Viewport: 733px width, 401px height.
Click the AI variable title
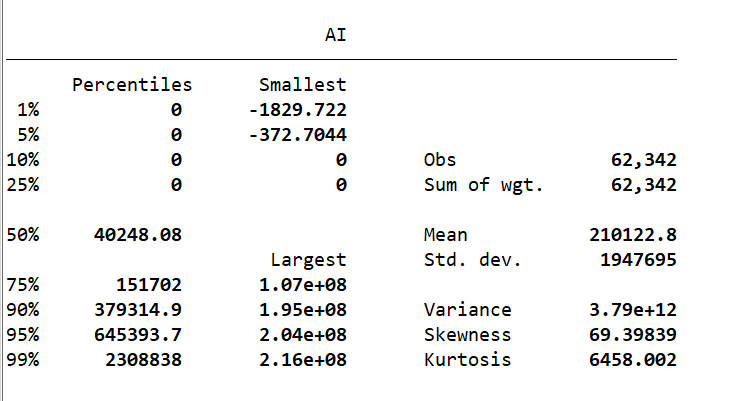point(336,35)
